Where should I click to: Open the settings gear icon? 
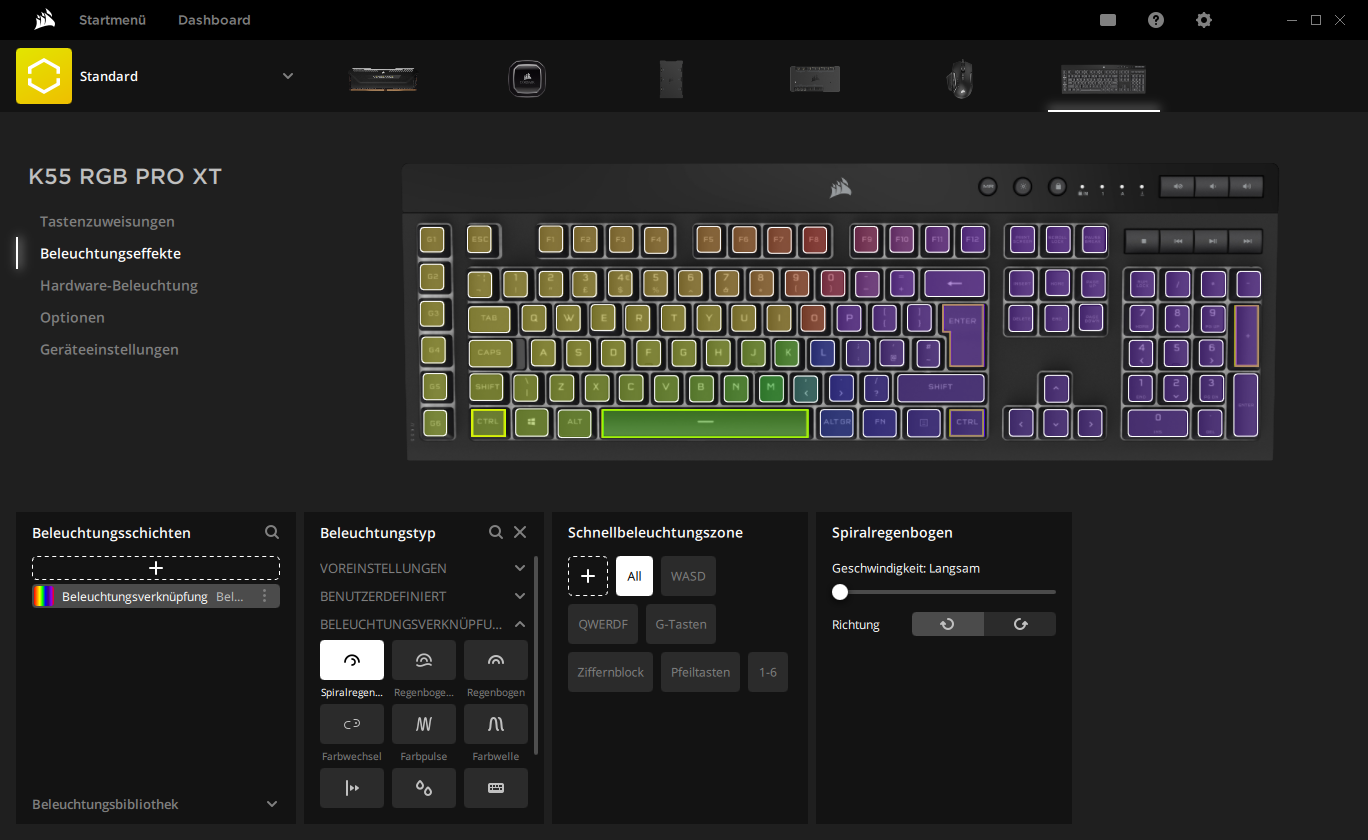coord(1204,20)
